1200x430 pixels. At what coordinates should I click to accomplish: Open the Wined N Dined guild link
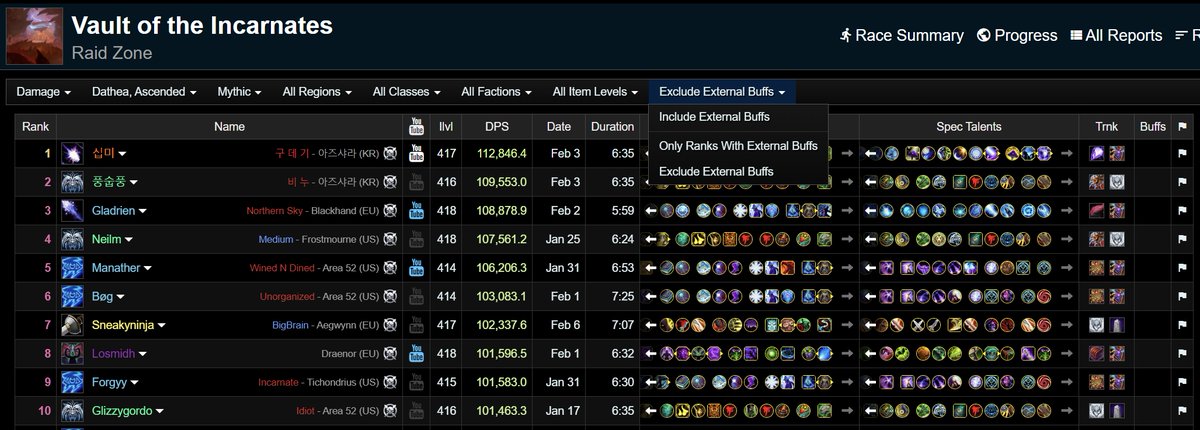click(x=281, y=268)
